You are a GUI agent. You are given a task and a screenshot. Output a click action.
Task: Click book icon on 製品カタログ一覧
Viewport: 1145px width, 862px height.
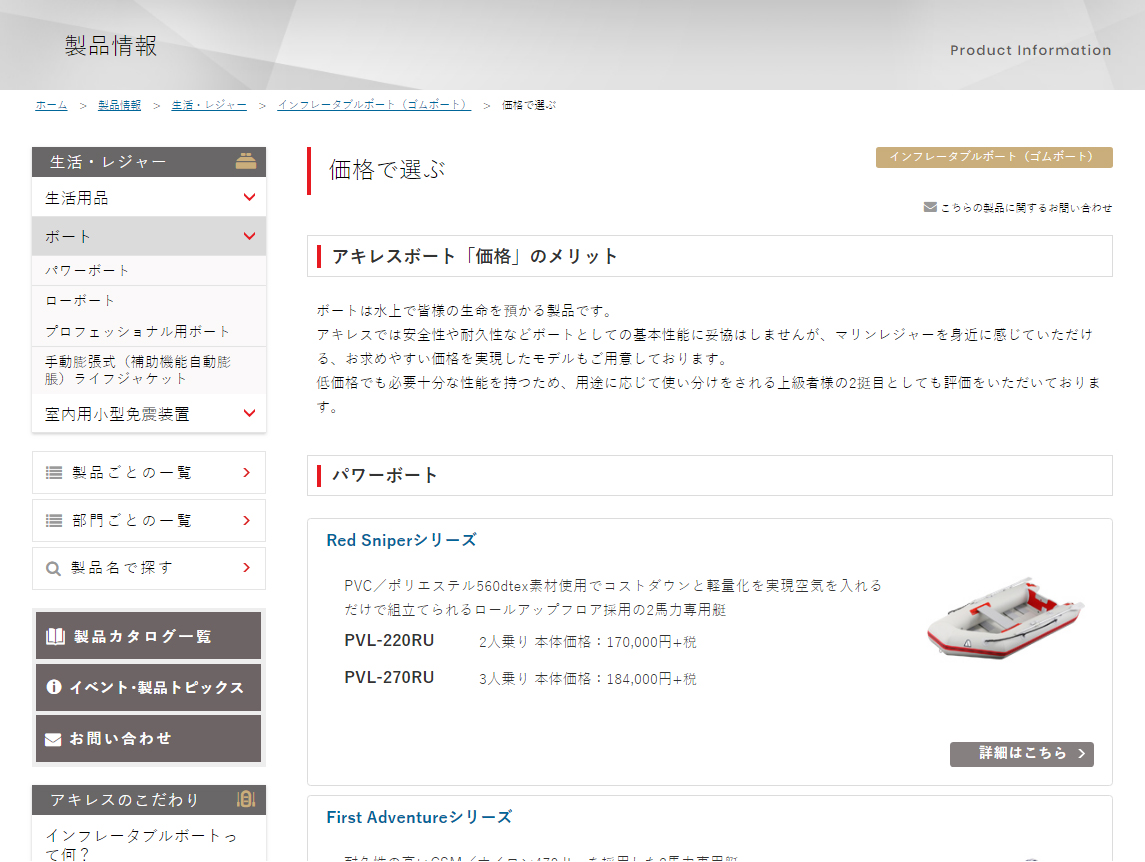[x=55, y=636]
